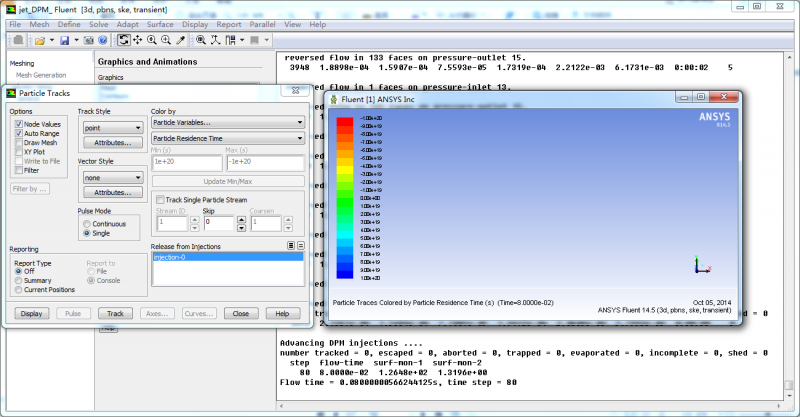Expand the Particle Variables color-by dropdown
800x417 pixels.
(x=227, y=122)
